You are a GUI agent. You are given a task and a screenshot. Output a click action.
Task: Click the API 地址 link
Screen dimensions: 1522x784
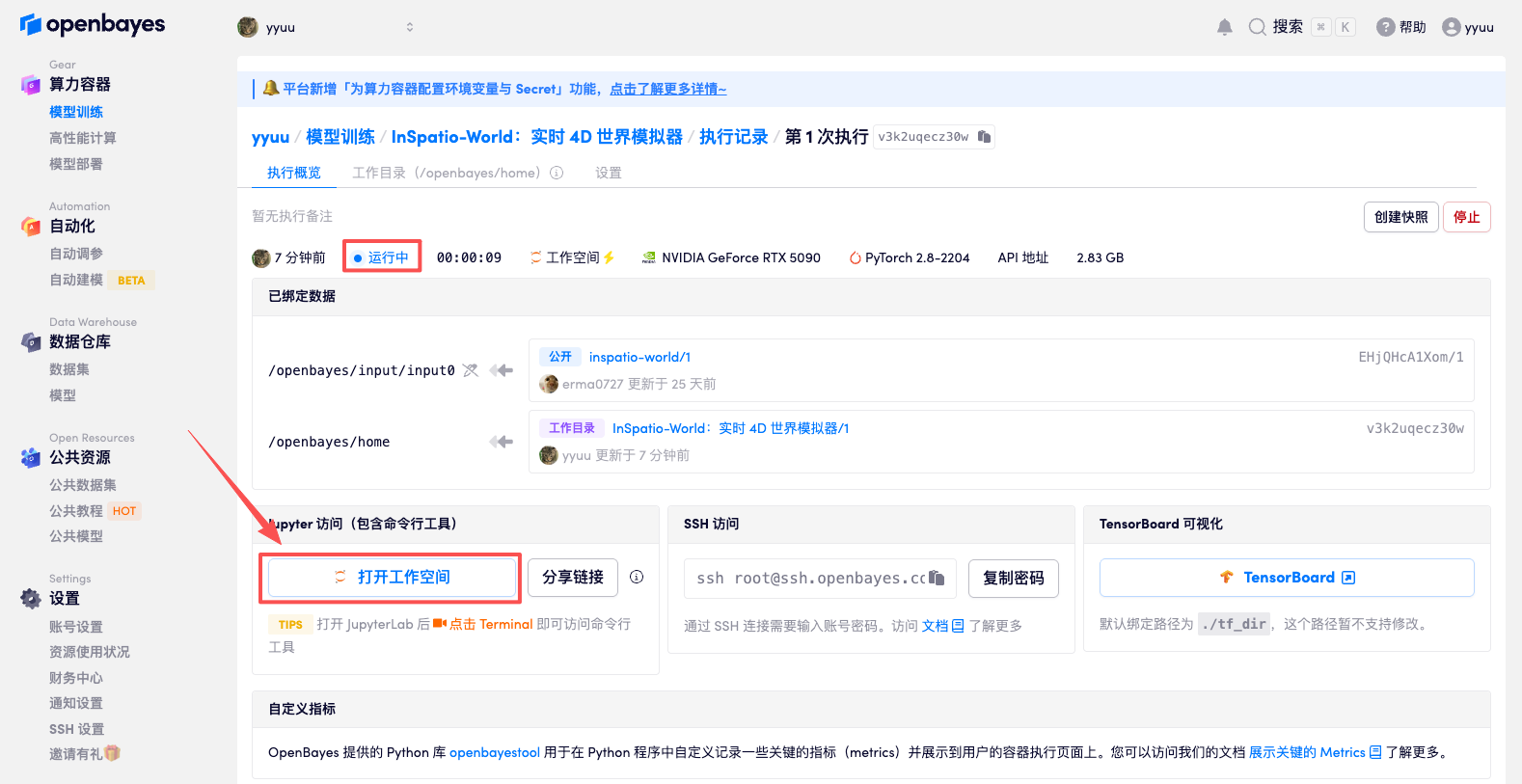pyautogui.click(x=1023, y=257)
